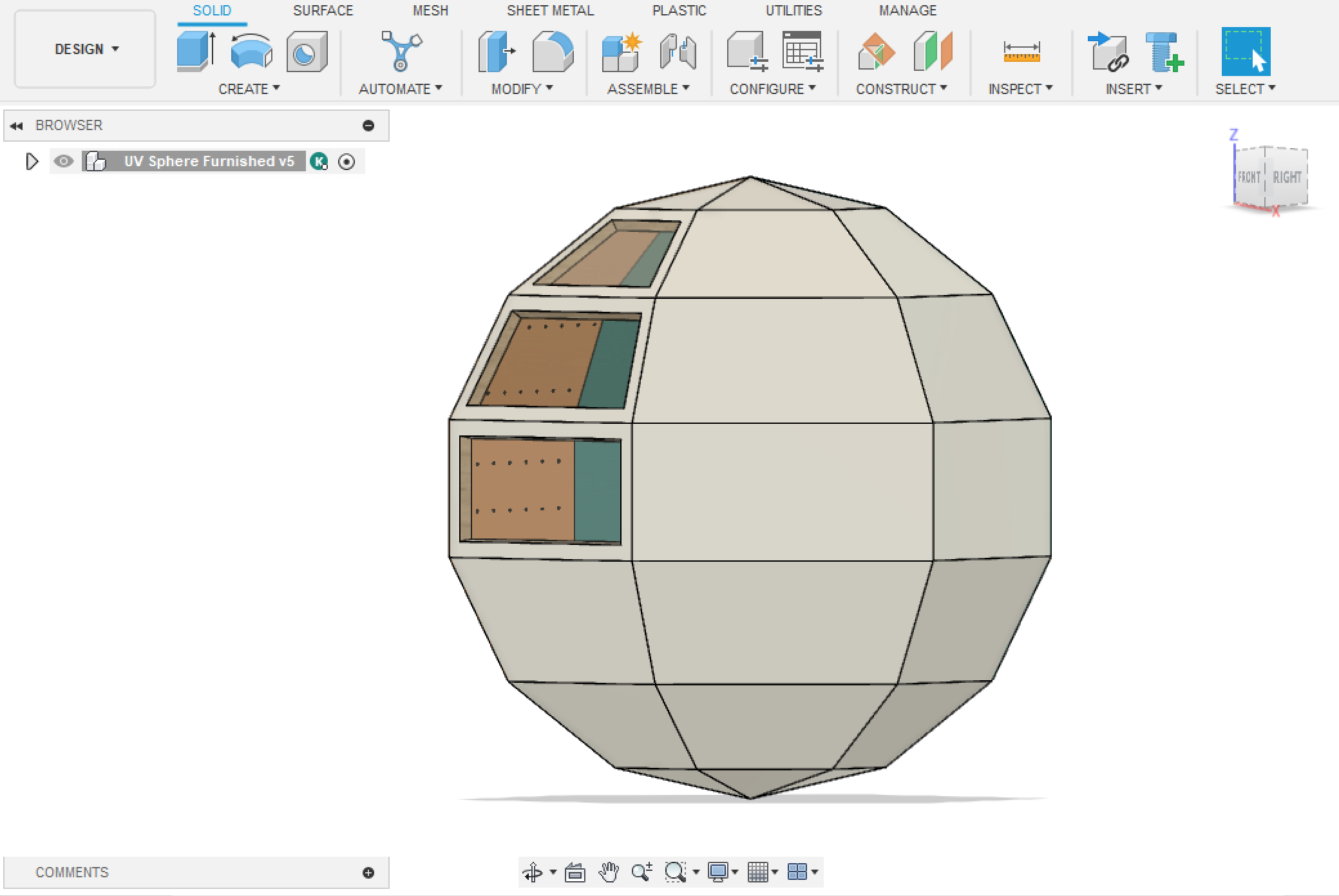This screenshot has width=1339, height=896.
Task: Open the Automated Modeling tool icon
Action: tap(401, 51)
